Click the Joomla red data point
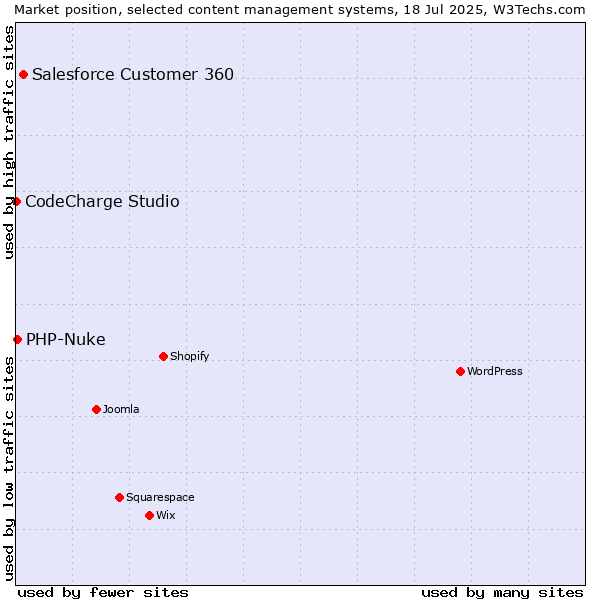This screenshot has width=600, height=600. [x=96, y=409]
